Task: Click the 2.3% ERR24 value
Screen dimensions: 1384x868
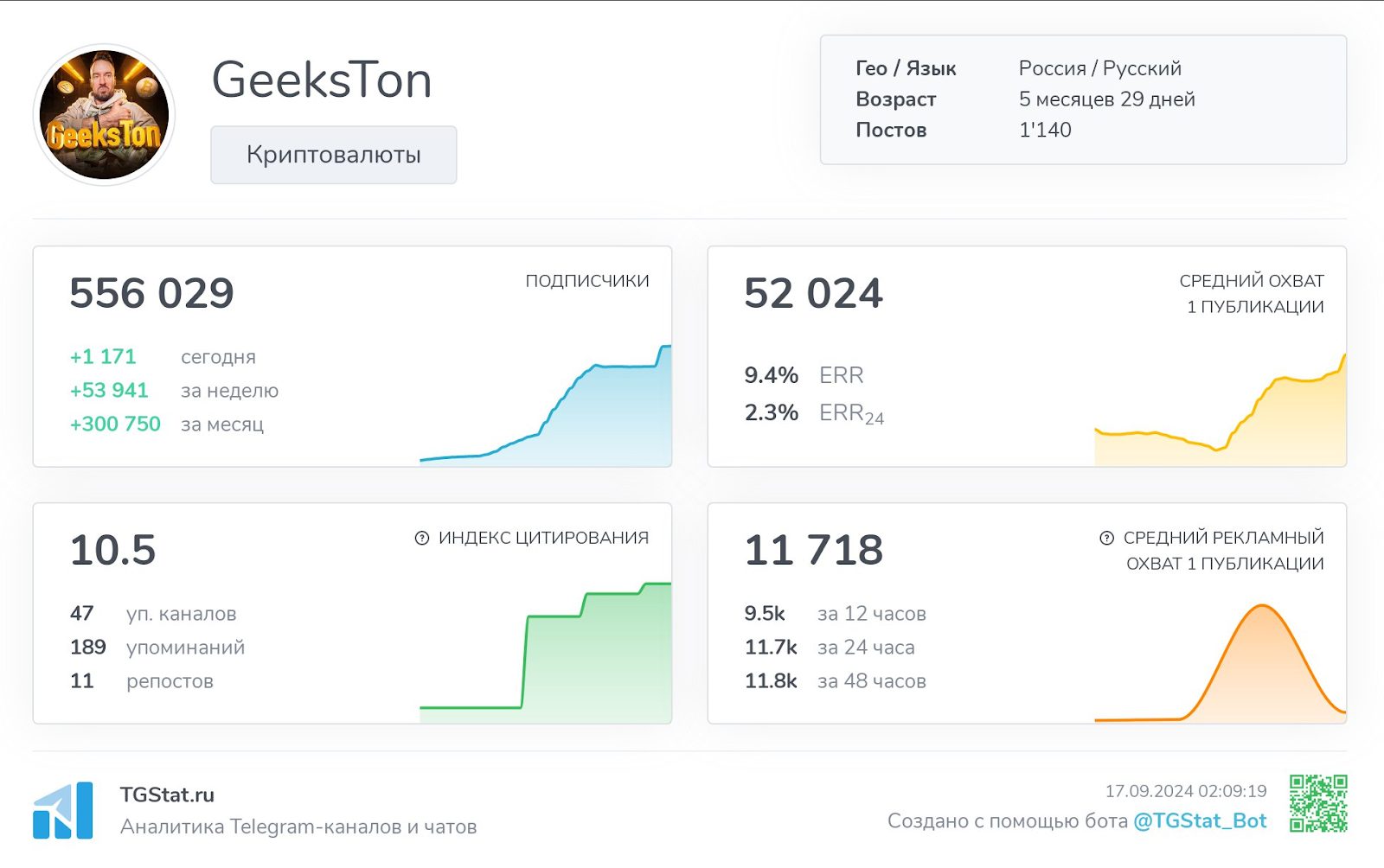Action: tap(771, 412)
